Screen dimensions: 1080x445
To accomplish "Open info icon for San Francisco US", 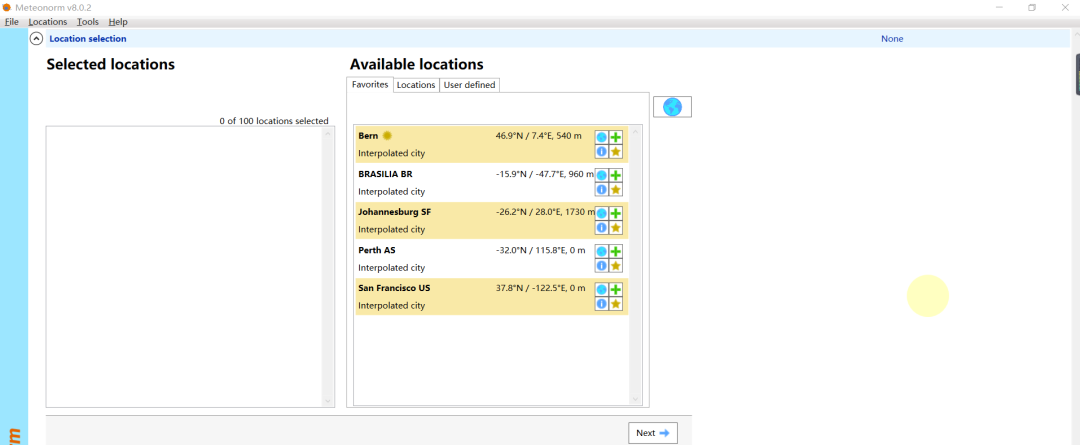I will click(x=602, y=304).
